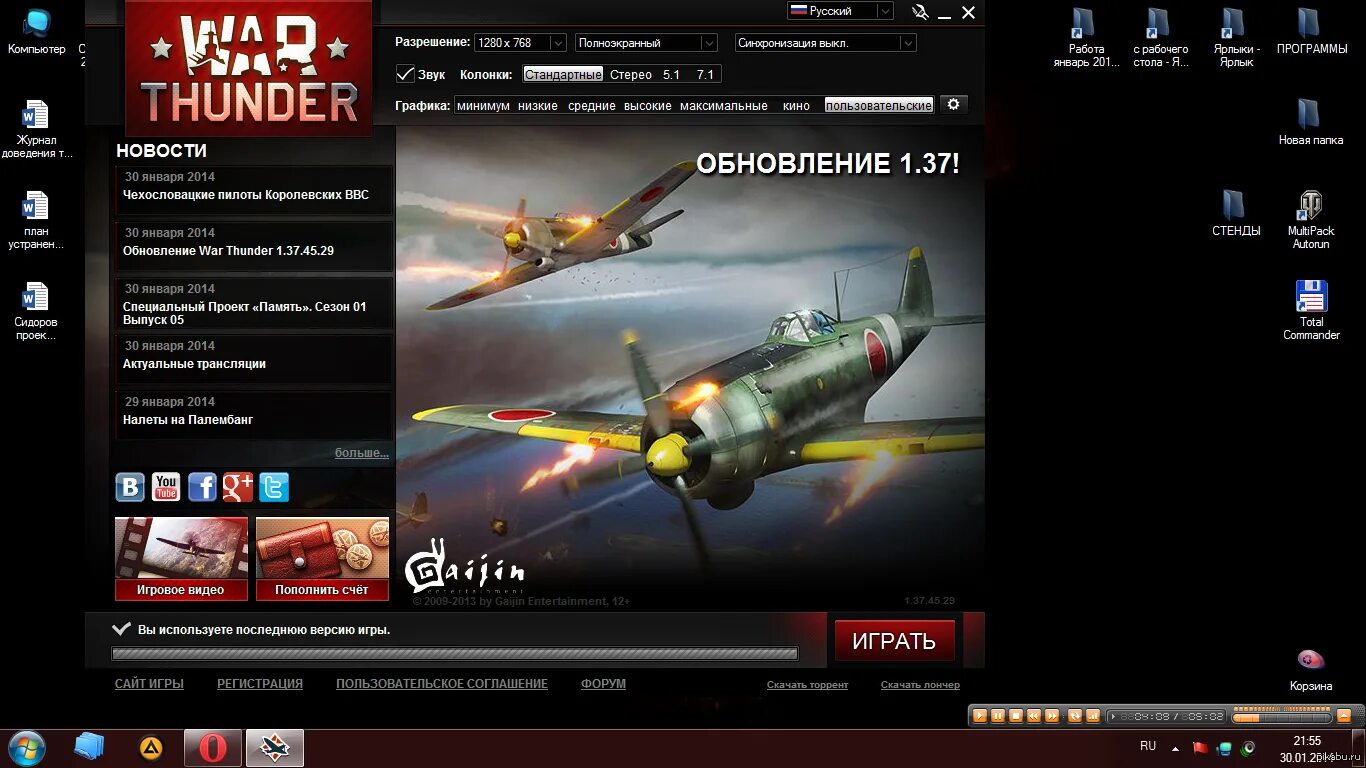Viewport: 1366px width, 768px height.
Task: Click the Скачать лончер link
Action: click(920, 685)
